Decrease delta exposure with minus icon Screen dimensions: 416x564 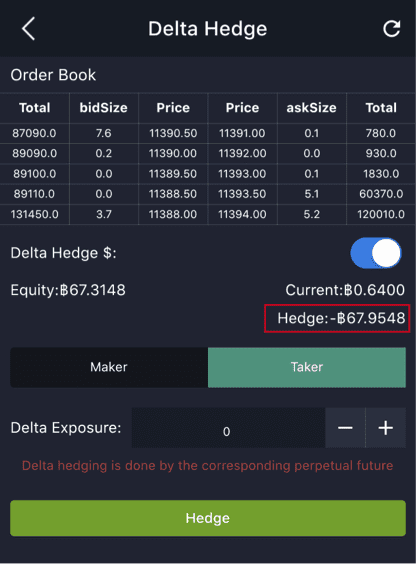pyautogui.click(x=345, y=428)
